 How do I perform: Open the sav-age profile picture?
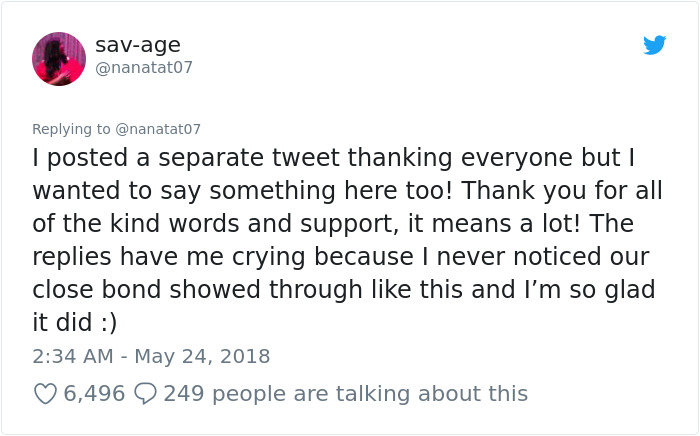click(59, 58)
